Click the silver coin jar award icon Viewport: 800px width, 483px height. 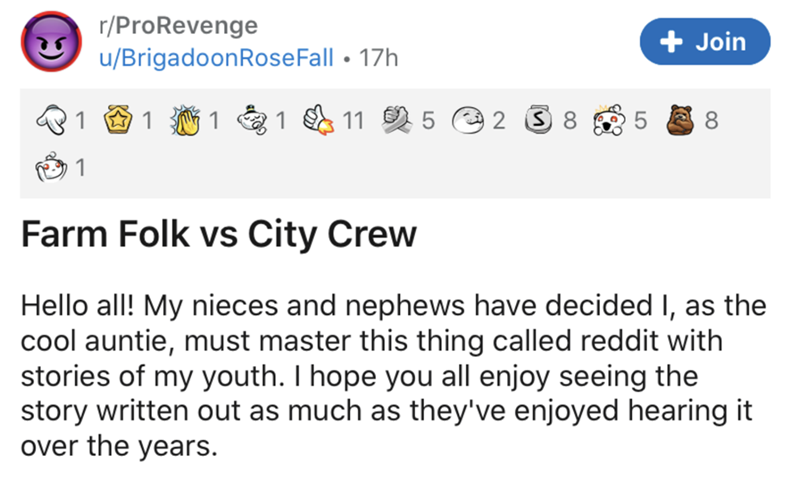point(541,123)
